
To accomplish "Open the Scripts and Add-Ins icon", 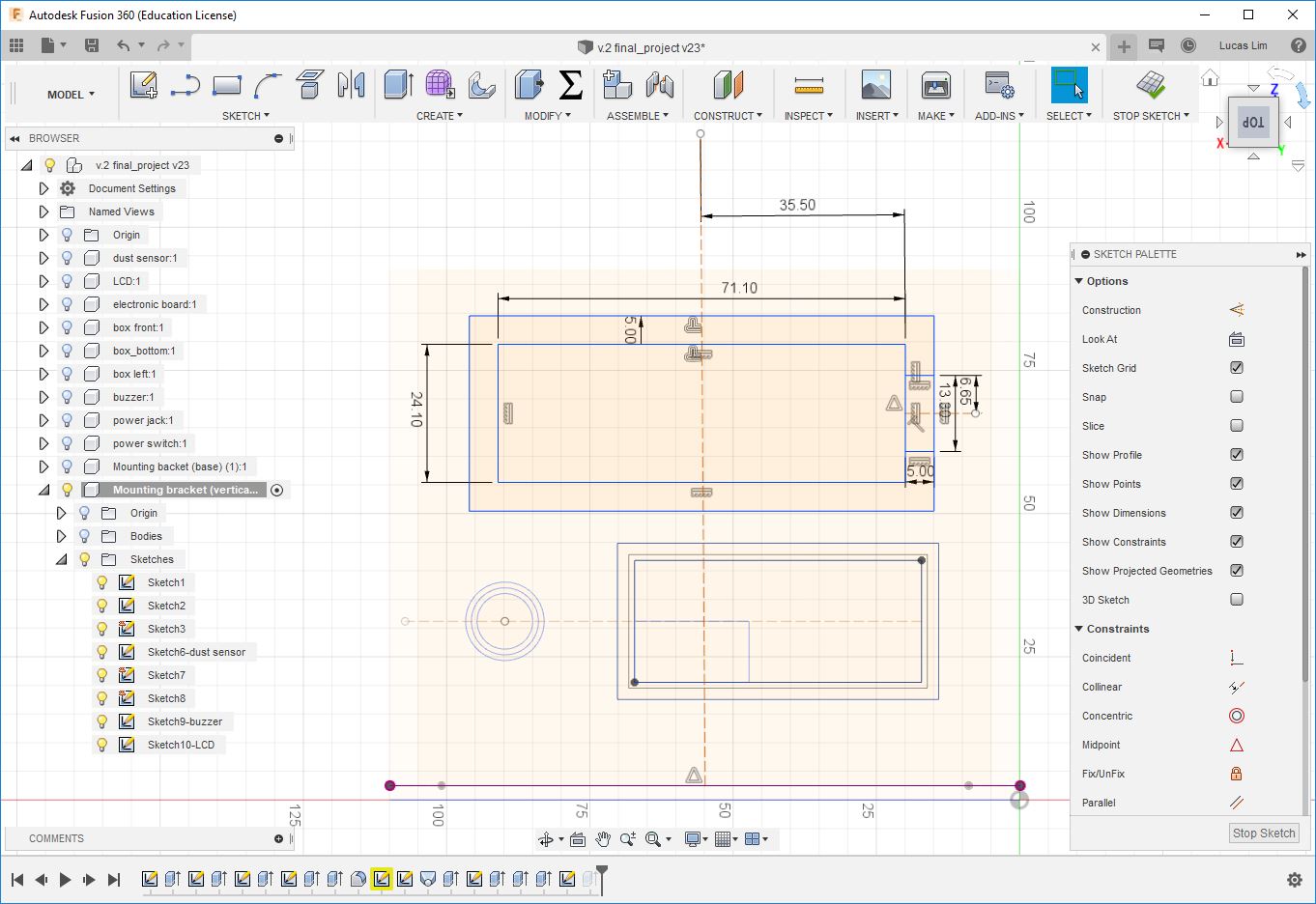I will click(x=999, y=85).
